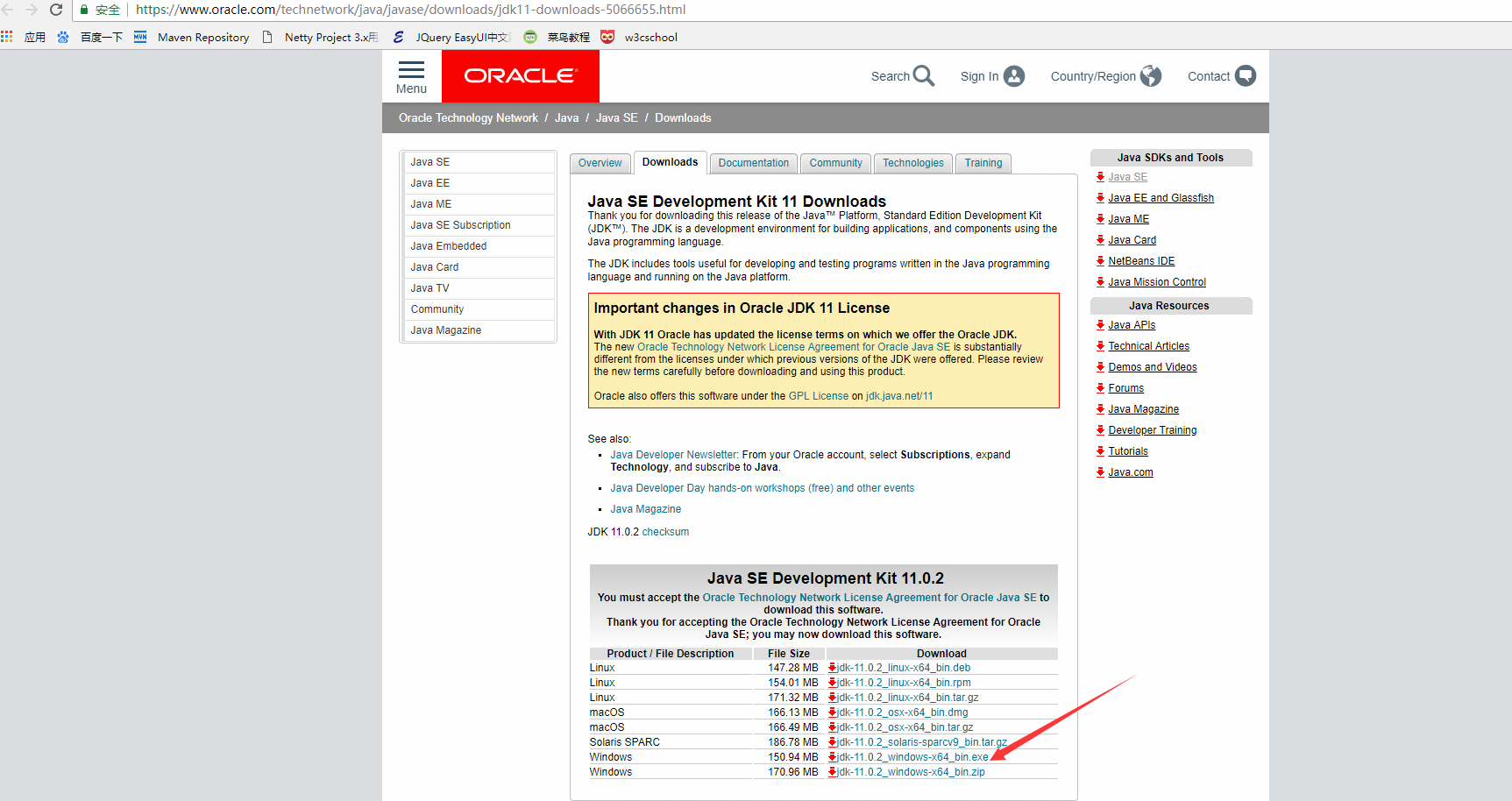This screenshot has width=1512, height=801.
Task: Click the Contact envelope icon
Action: click(x=1246, y=76)
